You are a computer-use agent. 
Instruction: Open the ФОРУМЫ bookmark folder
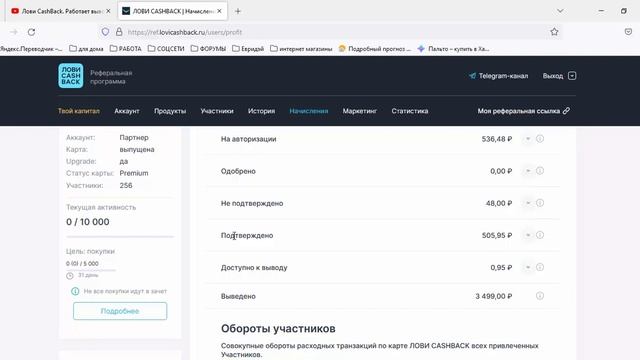pos(208,49)
